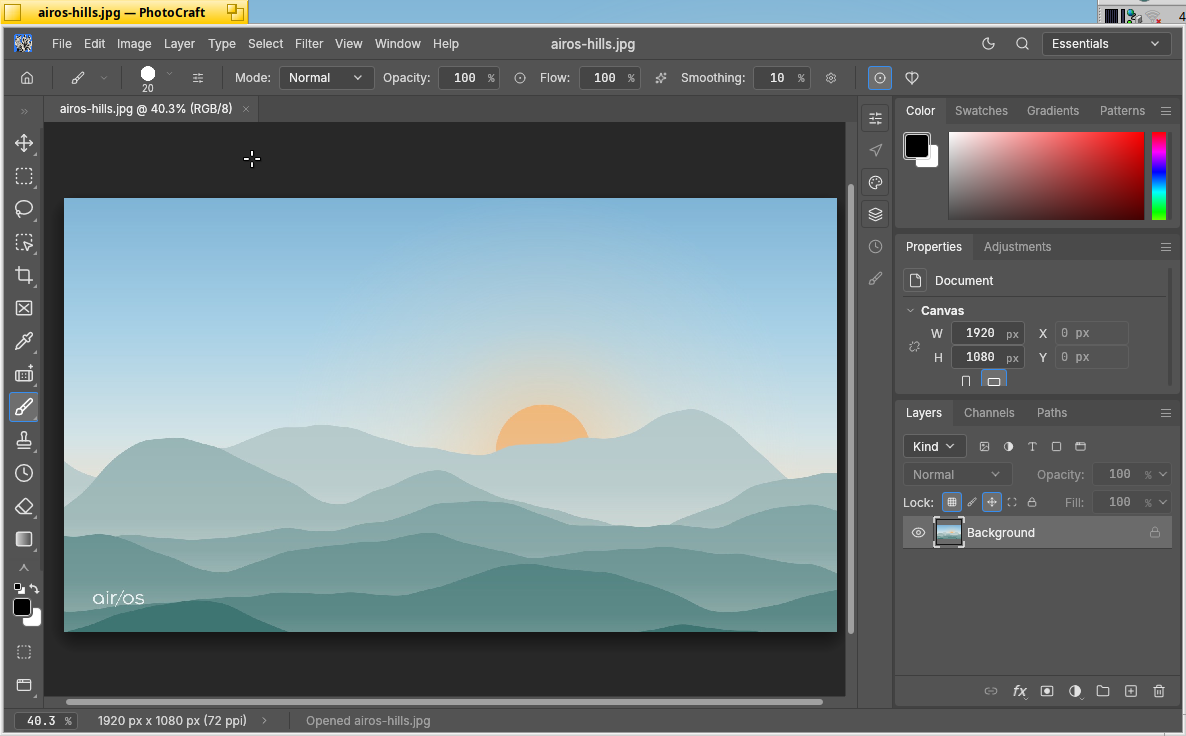Toggle dark mode moon icon
1186x736 pixels.
988,44
